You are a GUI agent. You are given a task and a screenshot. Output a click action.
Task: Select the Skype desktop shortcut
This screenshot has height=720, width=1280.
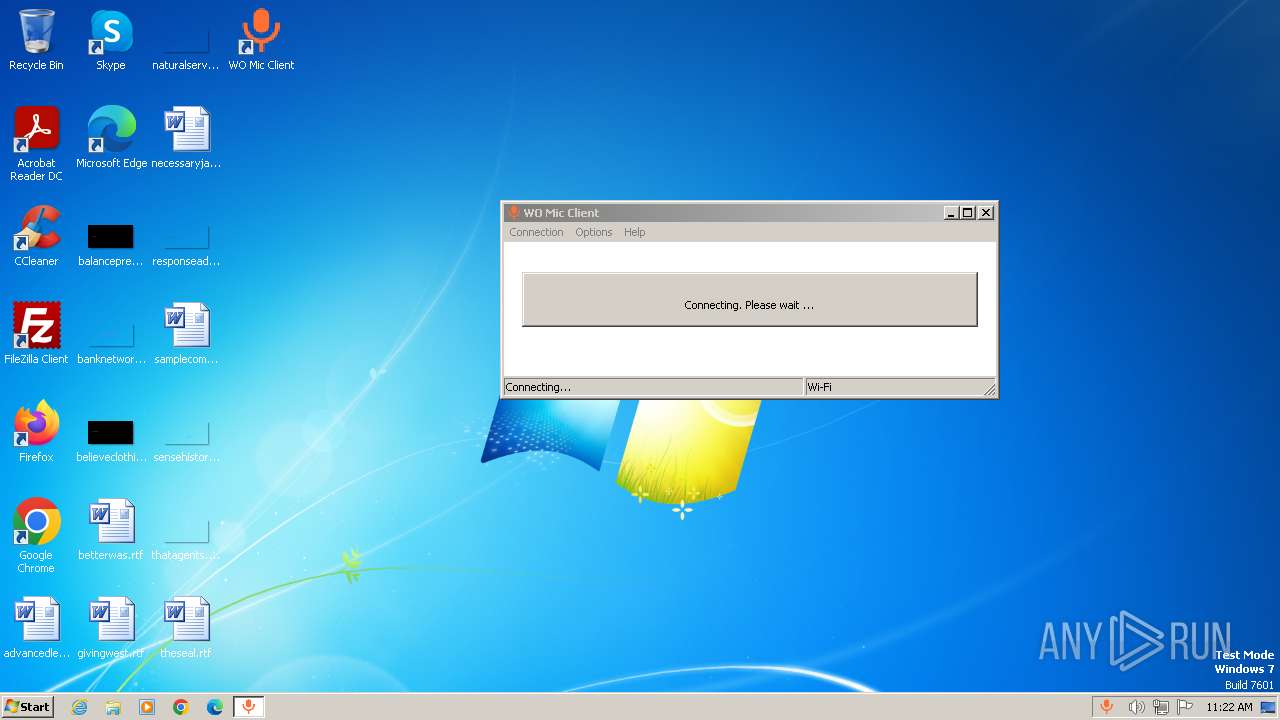pos(110,40)
